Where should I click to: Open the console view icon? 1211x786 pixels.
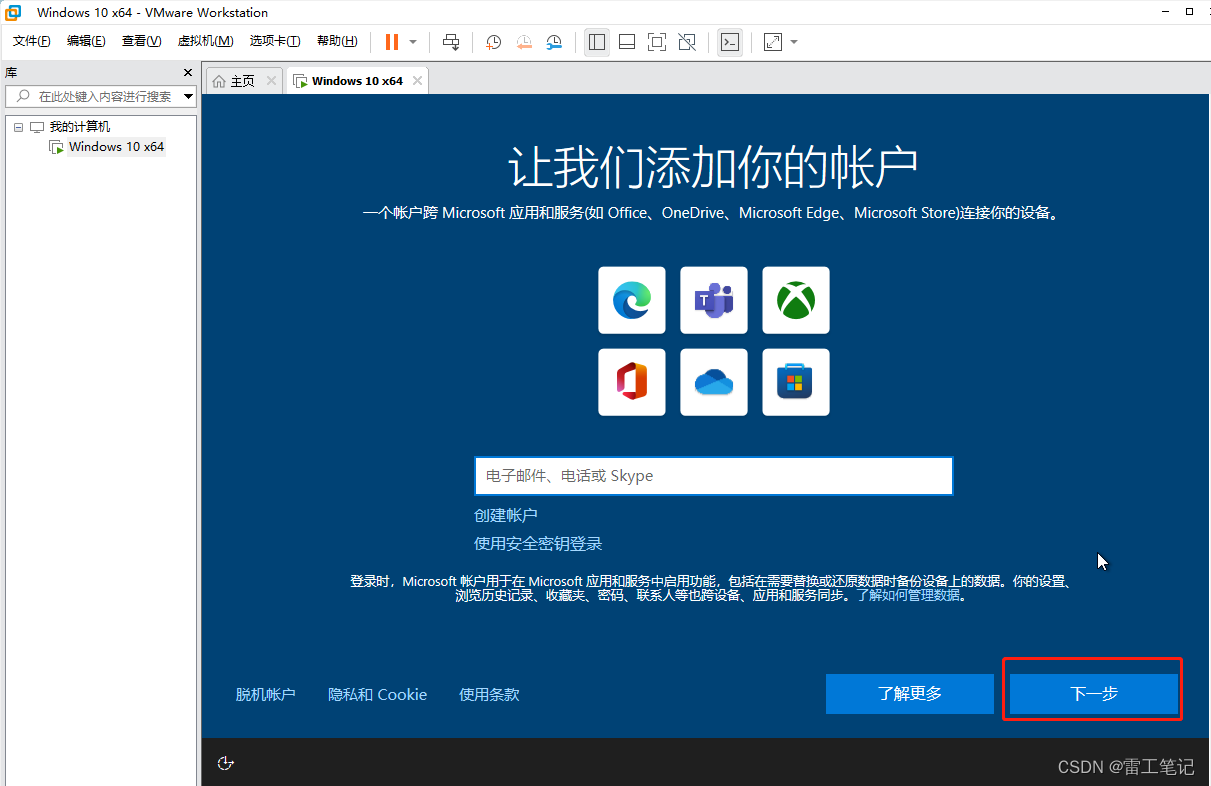click(x=730, y=42)
